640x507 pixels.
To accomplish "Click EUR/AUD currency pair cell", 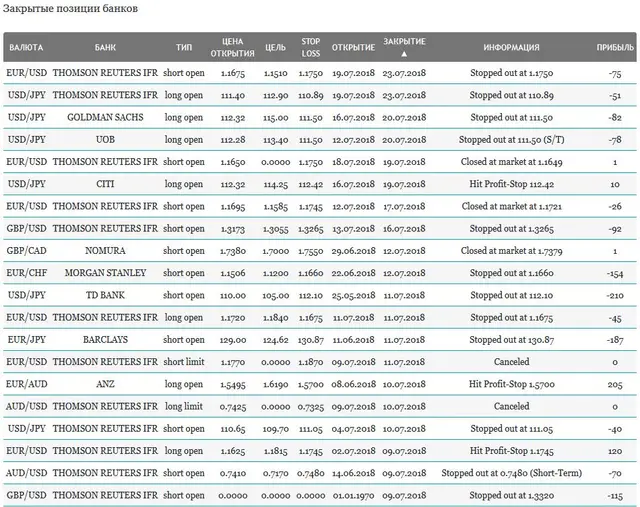I will pyautogui.click(x=27, y=384).
